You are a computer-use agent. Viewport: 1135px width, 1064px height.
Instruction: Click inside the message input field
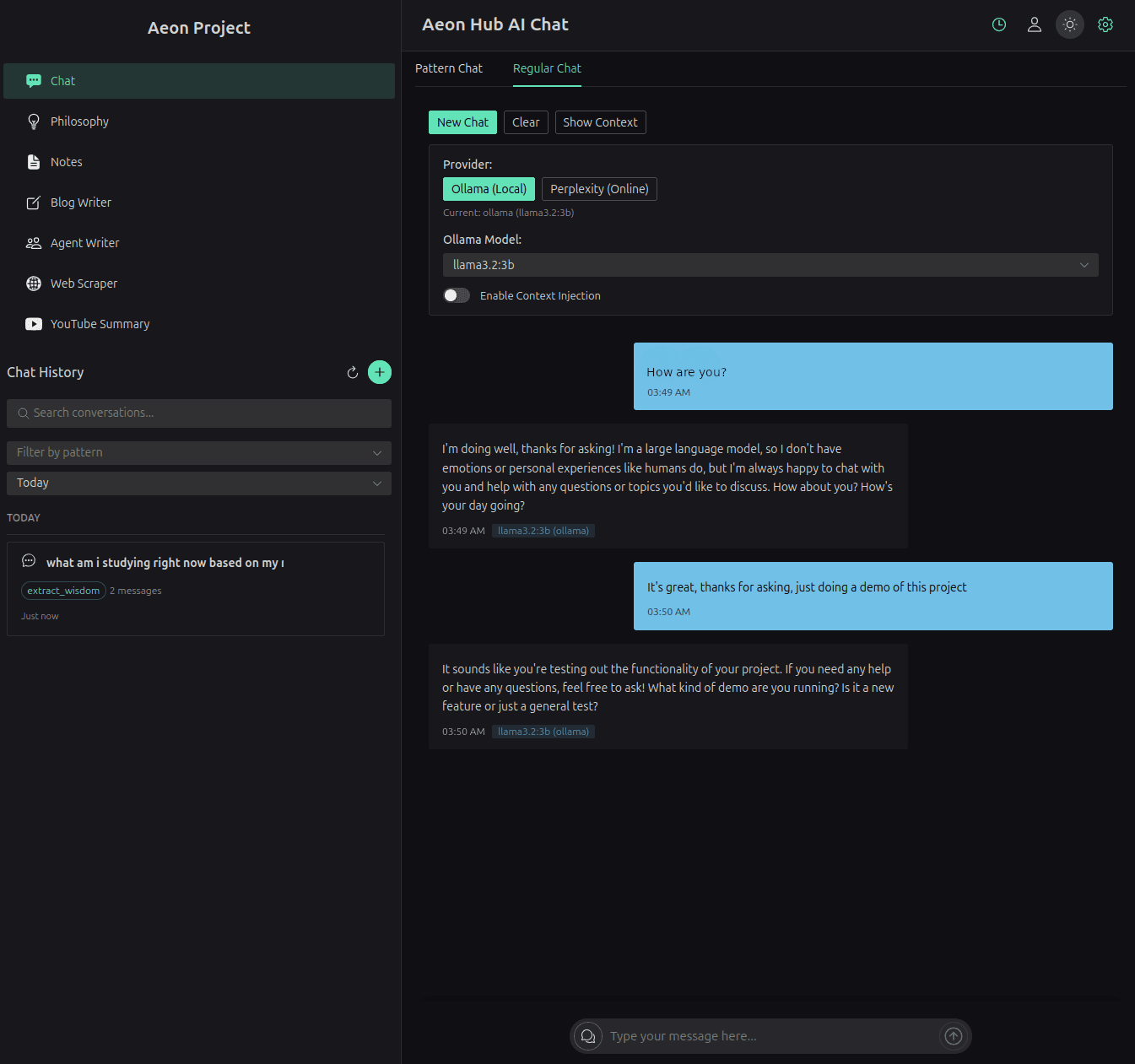pos(759,1035)
